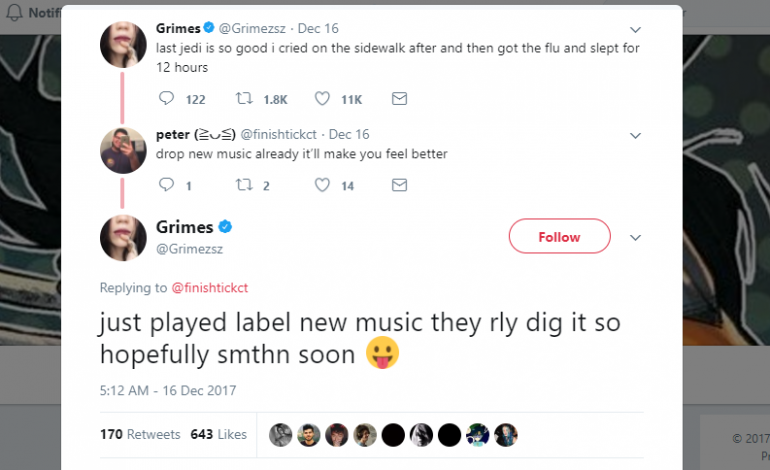Like the tweet with 11K likes

pos(322,99)
